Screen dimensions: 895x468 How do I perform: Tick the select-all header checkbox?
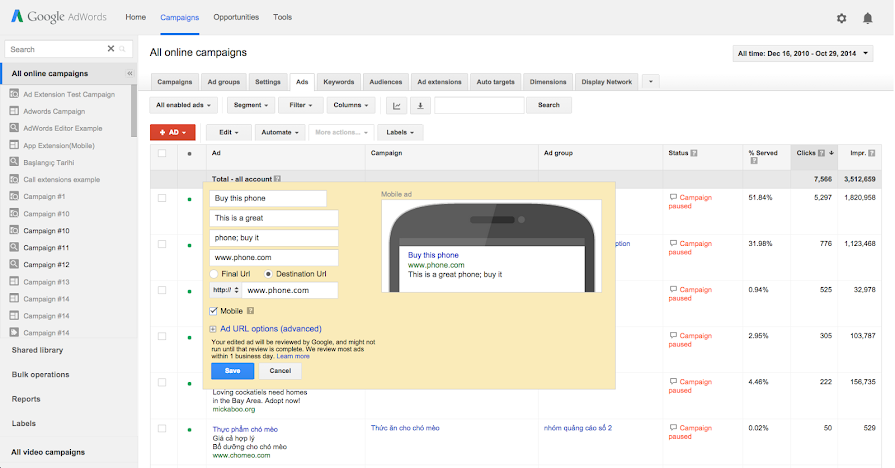[162, 153]
